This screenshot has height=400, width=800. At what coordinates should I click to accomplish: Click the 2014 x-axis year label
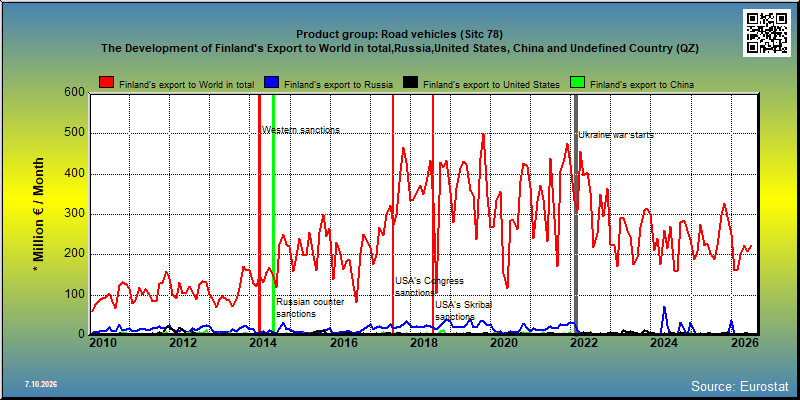[x=263, y=343]
